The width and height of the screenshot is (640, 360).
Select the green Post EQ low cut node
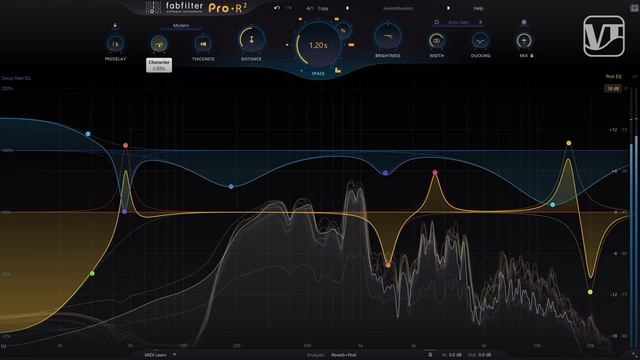click(x=92, y=273)
